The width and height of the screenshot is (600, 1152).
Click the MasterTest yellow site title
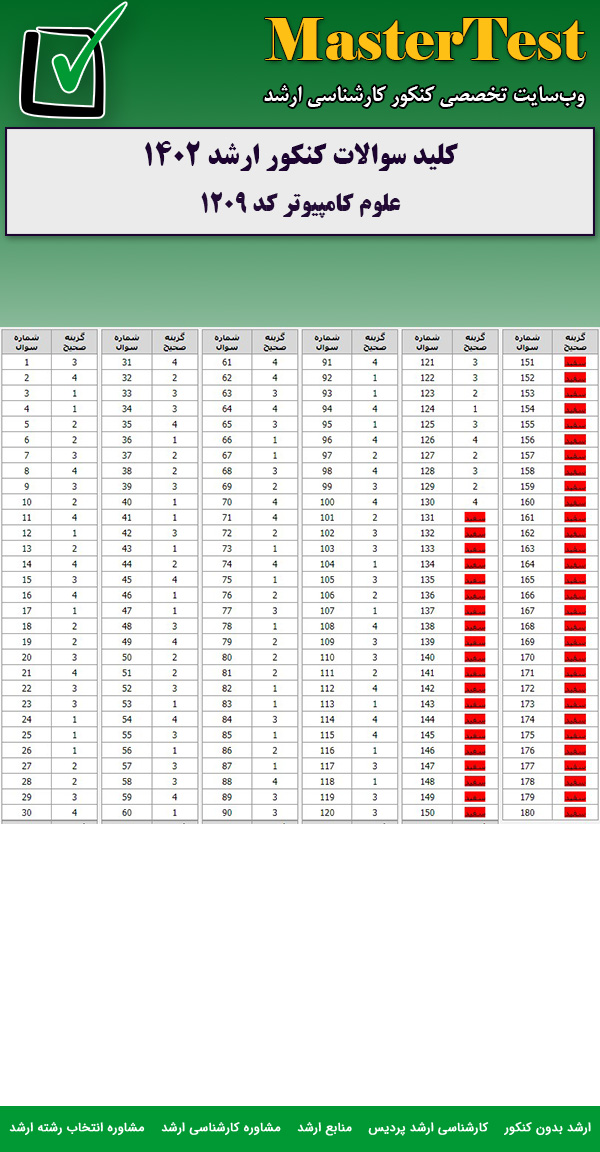425,42
